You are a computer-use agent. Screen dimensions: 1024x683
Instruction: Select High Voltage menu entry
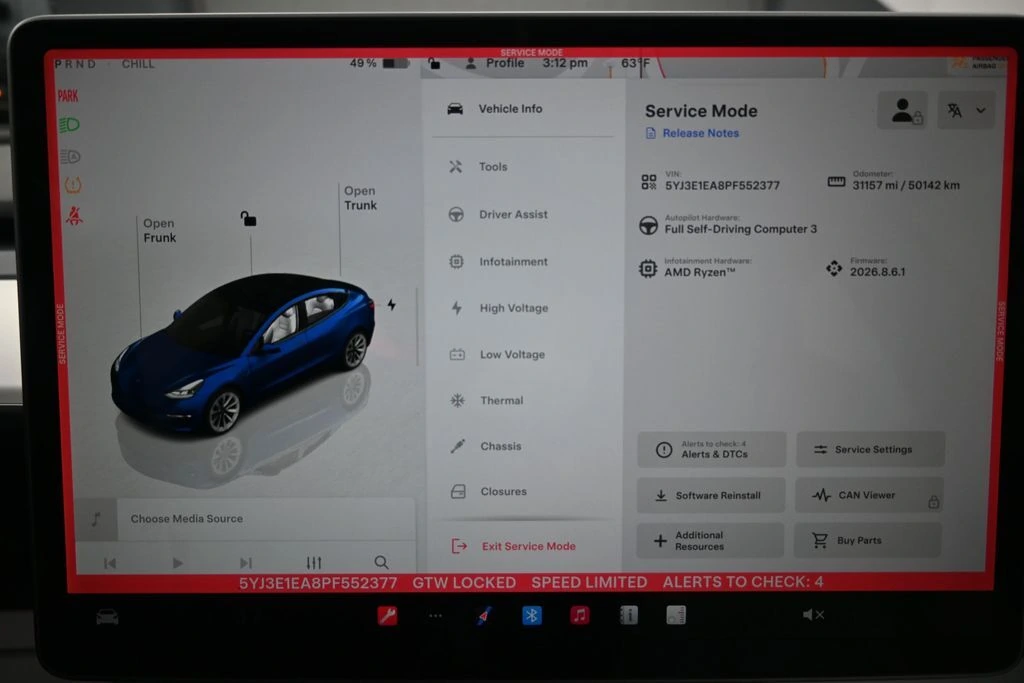[x=498, y=308]
